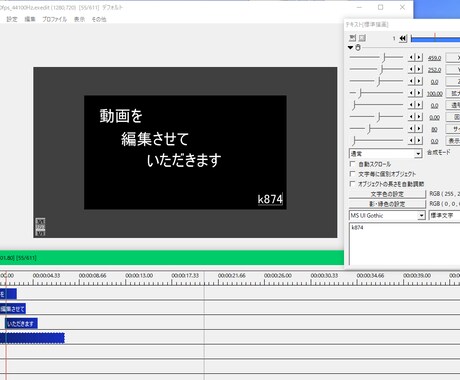The height and width of the screenshot is (380, 460).
Task: Click the timeline ruler at 00:00:30.33
Action: [x=324, y=276]
